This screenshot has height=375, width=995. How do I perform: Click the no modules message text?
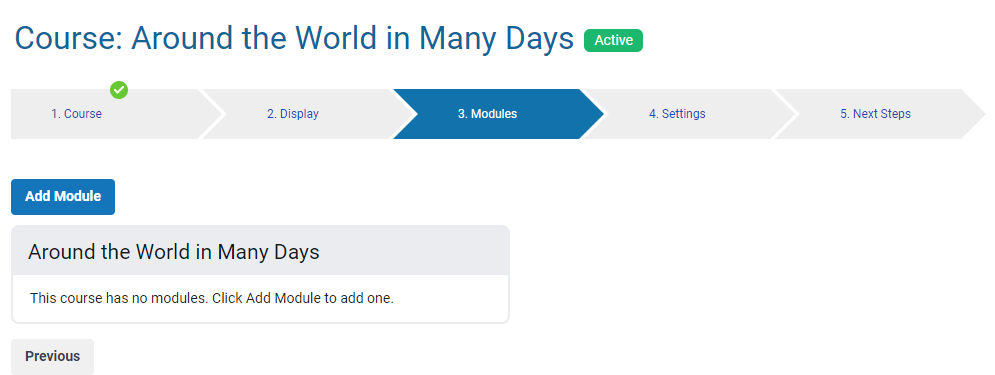pos(212,298)
